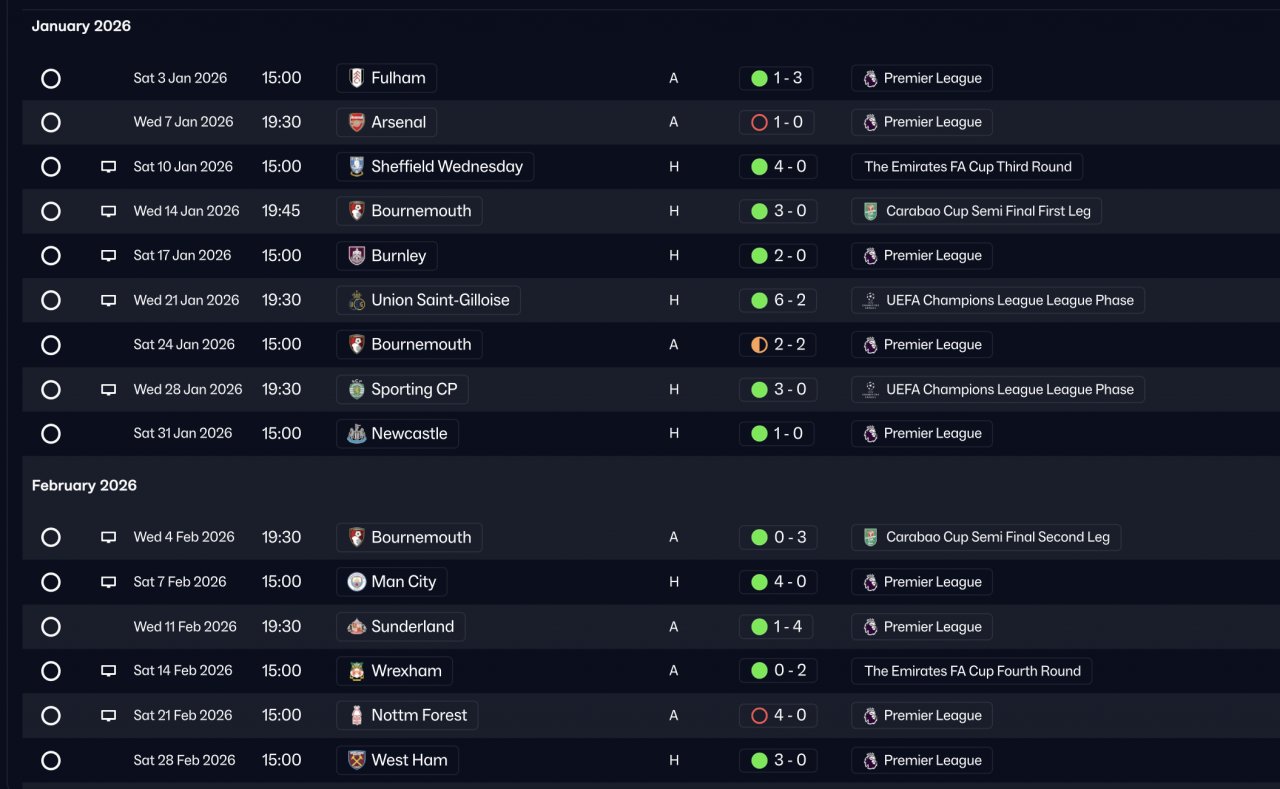The width and height of the screenshot is (1280, 789).
Task: Click the Sunderland team name button
Action: click(401, 627)
